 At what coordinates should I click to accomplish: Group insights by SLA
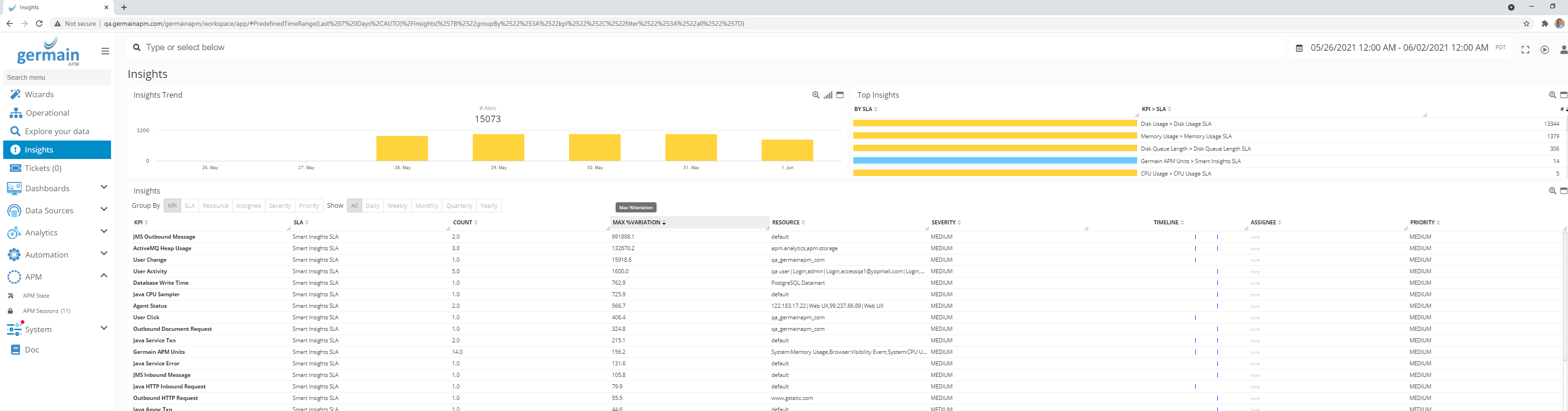coord(190,206)
